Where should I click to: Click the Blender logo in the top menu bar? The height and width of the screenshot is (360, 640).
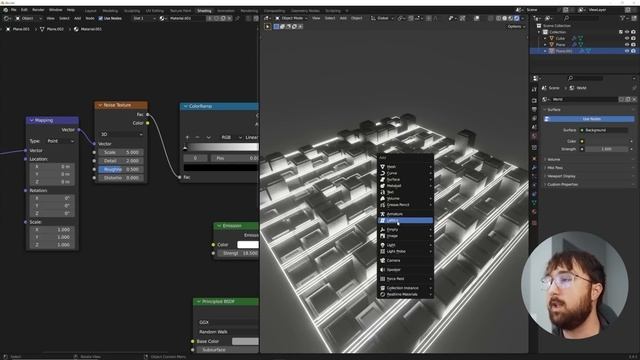5,10
